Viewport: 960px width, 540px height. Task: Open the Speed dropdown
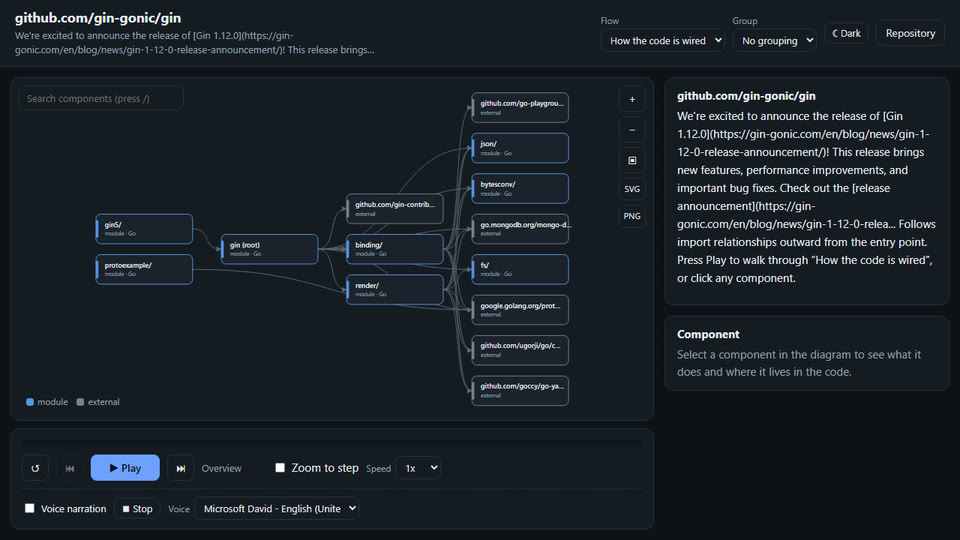coord(418,468)
